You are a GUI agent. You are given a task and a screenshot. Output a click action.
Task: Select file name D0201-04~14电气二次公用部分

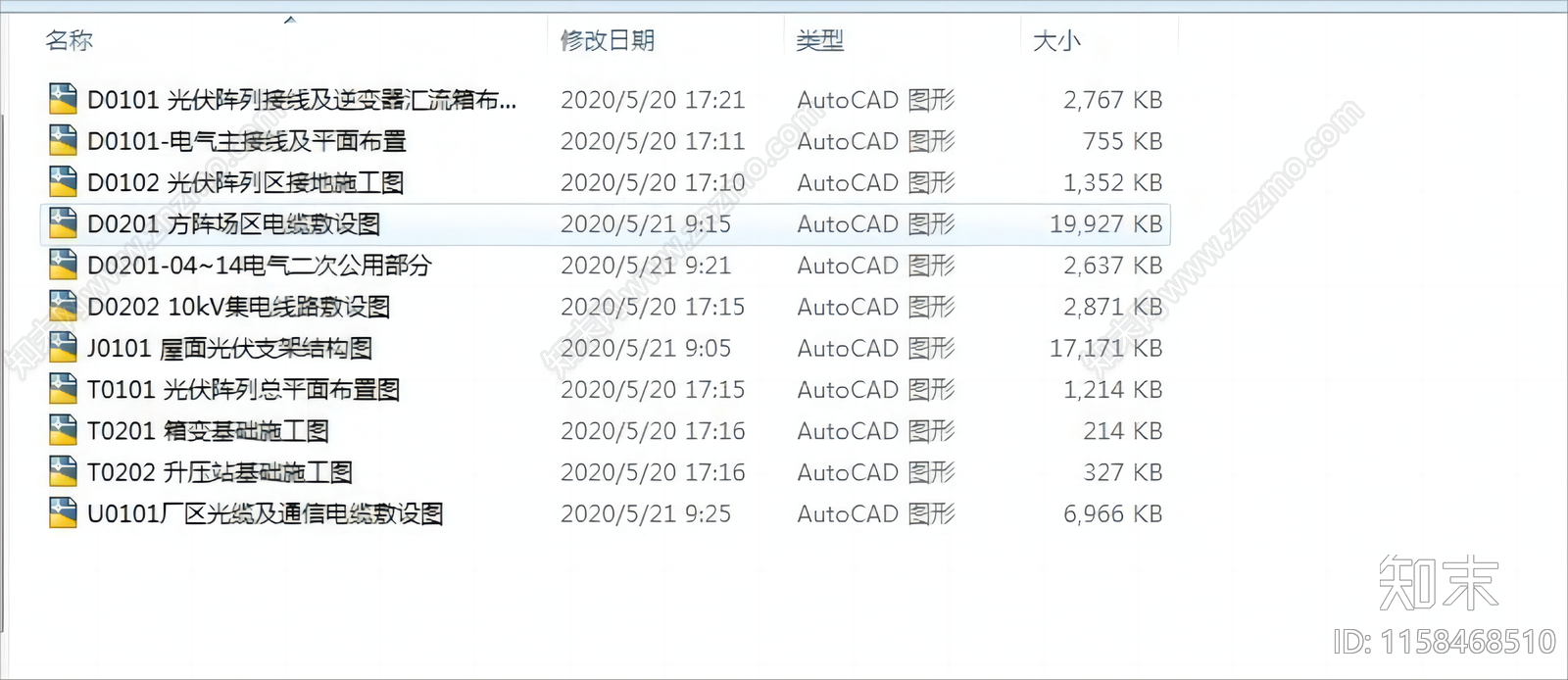260,266
